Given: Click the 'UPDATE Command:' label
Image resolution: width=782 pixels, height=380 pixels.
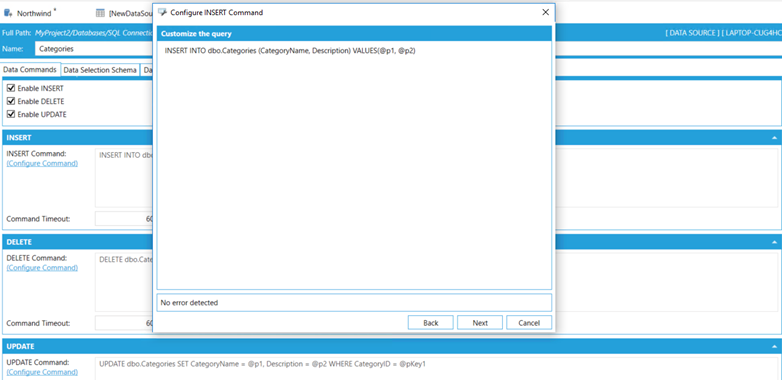Looking at the screenshot, I should [x=38, y=363].
